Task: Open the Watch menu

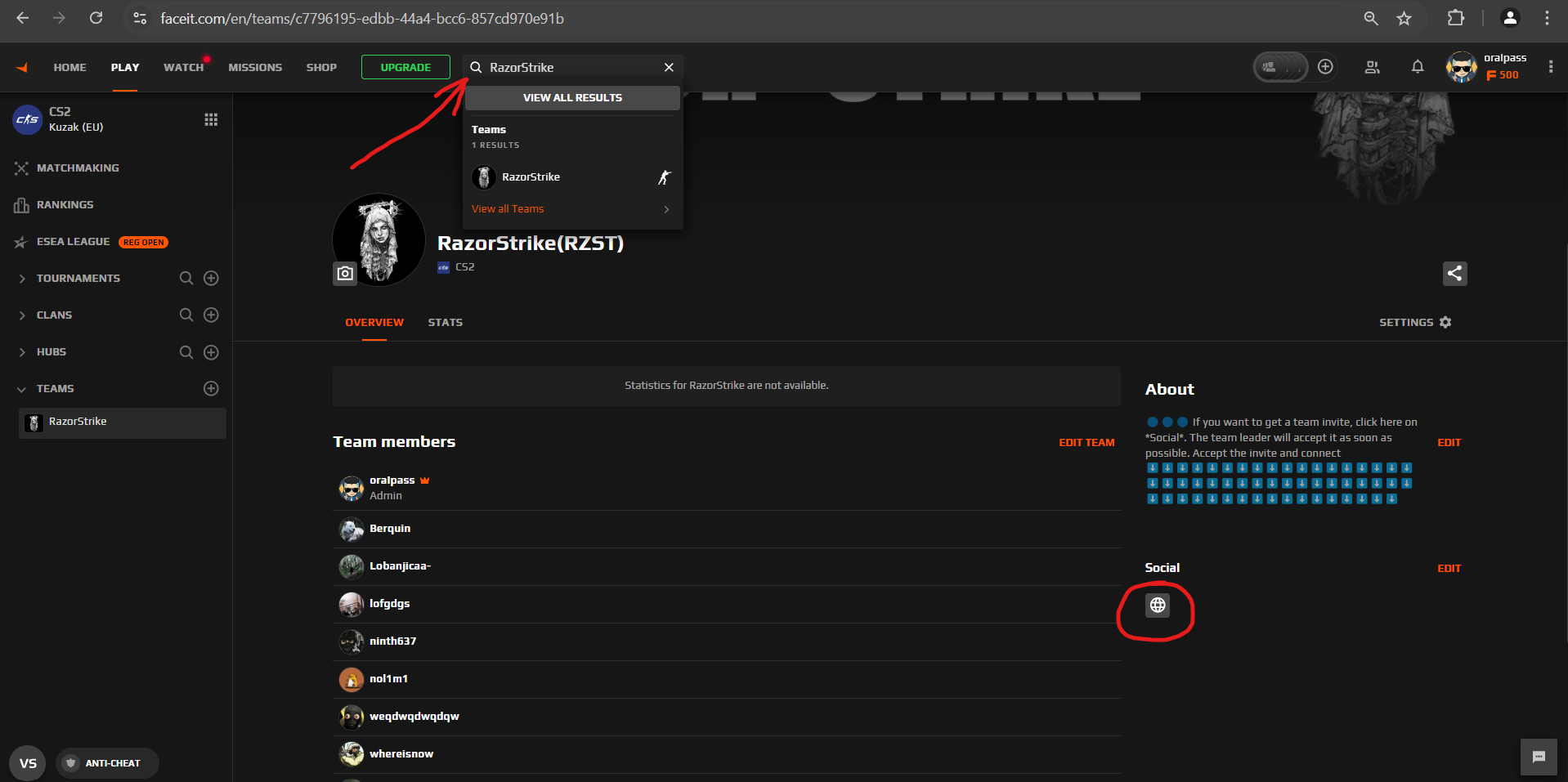Action: tap(183, 68)
